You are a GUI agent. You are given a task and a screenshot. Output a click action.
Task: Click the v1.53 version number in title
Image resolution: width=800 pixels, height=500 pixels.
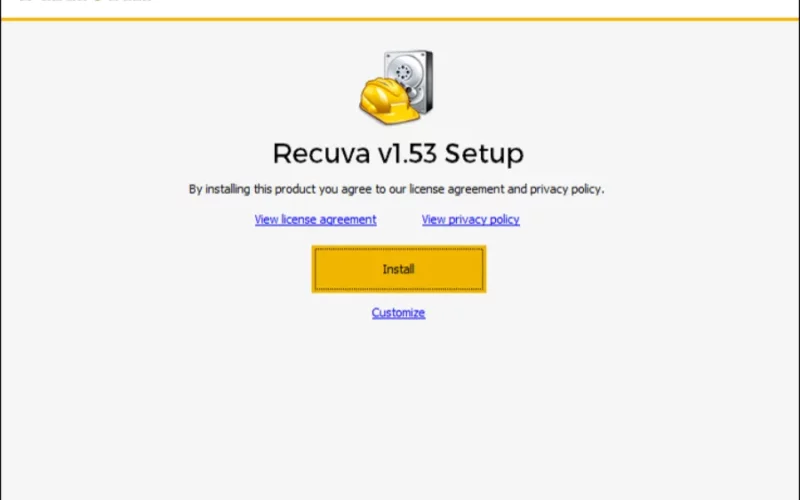coord(407,153)
